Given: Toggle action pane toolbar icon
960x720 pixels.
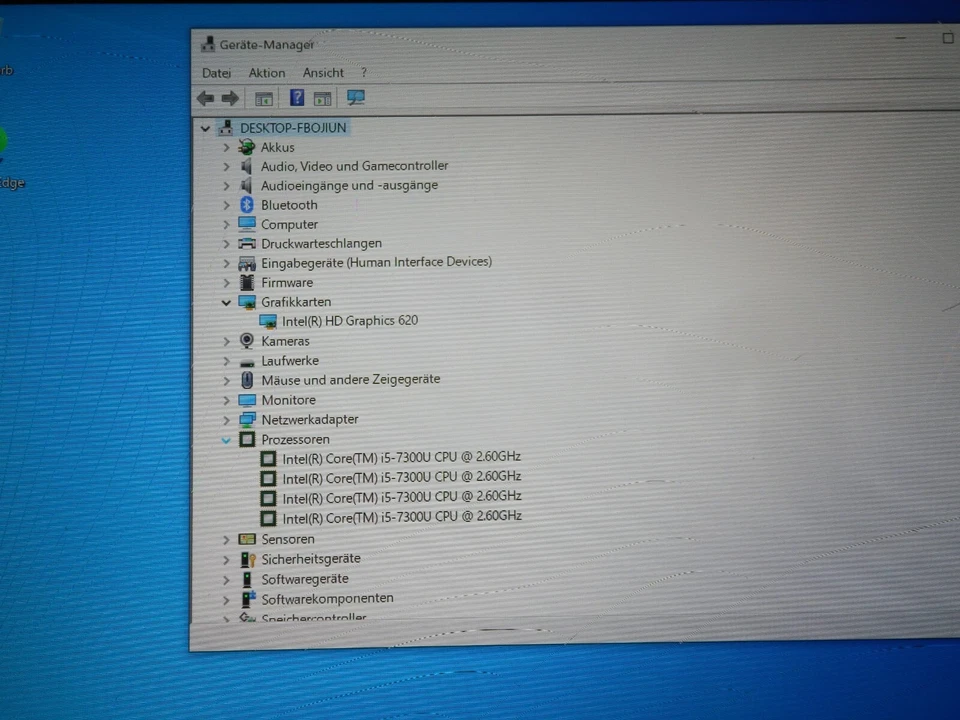Looking at the screenshot, I should click(x=323, y=98).
